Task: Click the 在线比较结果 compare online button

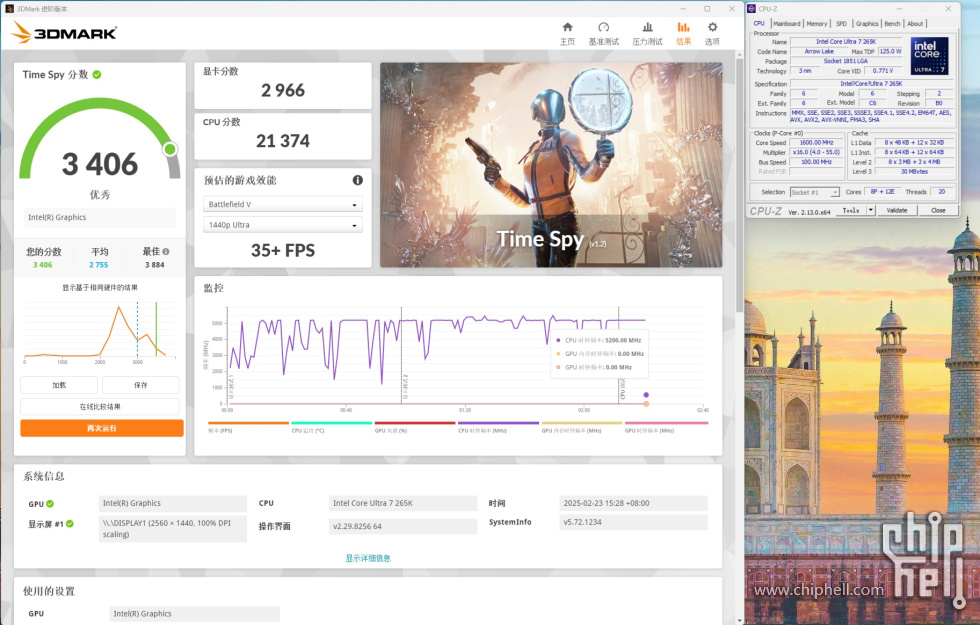Action: click(x=100, y=407)
